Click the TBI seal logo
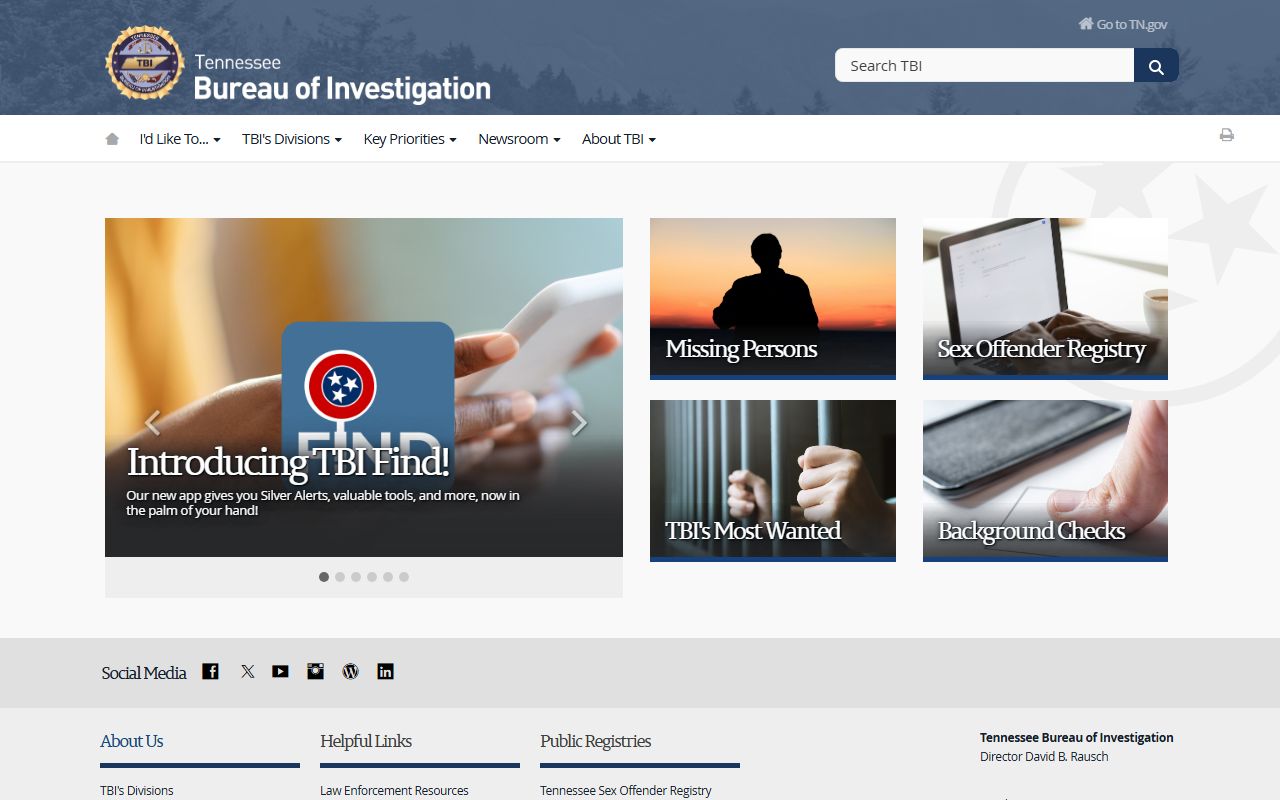Image resolution: width=1280 pixels, height=800 pixels. point(145,63)
